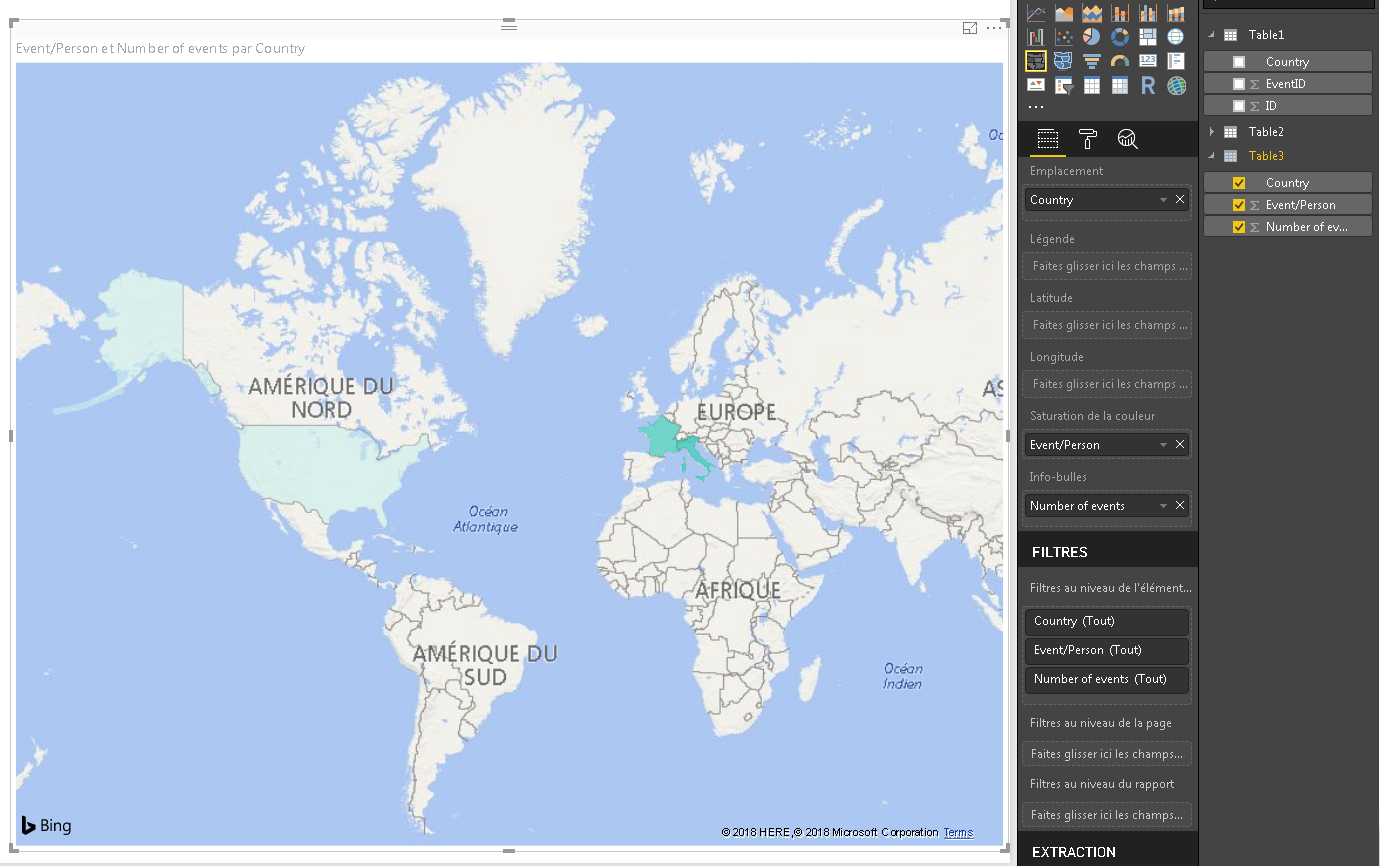The width and height of the screenshot is (1380, 866).
Task: Select the Table visualization icon
Action: coord(1092,86)
